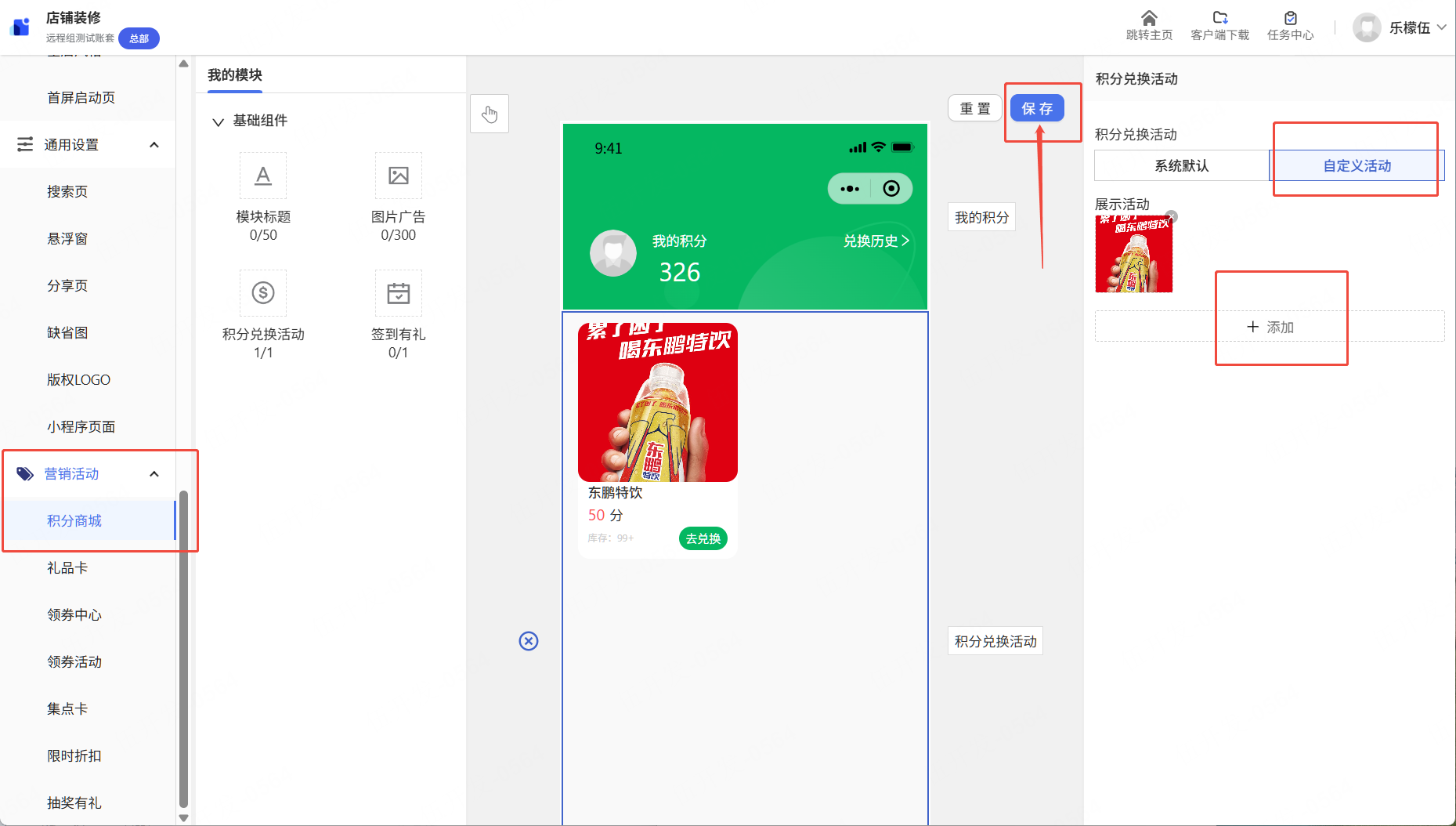This screenshot has height=826, width=1456.
Task: Click the 重置 reset button
Action: pos(975,108)
